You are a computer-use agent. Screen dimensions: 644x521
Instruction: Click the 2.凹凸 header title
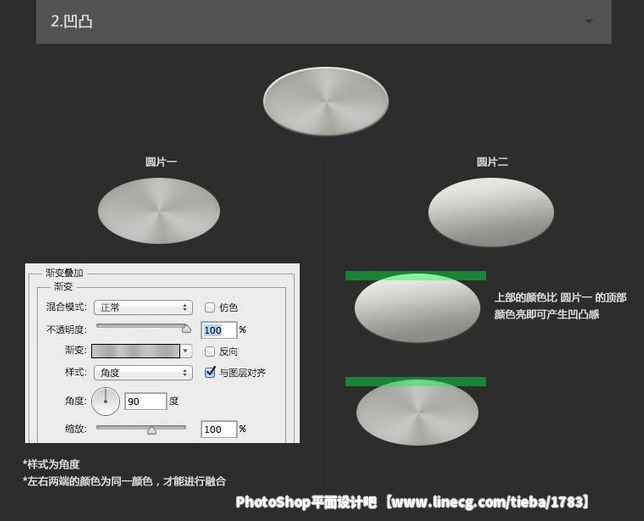click(72, 21)
